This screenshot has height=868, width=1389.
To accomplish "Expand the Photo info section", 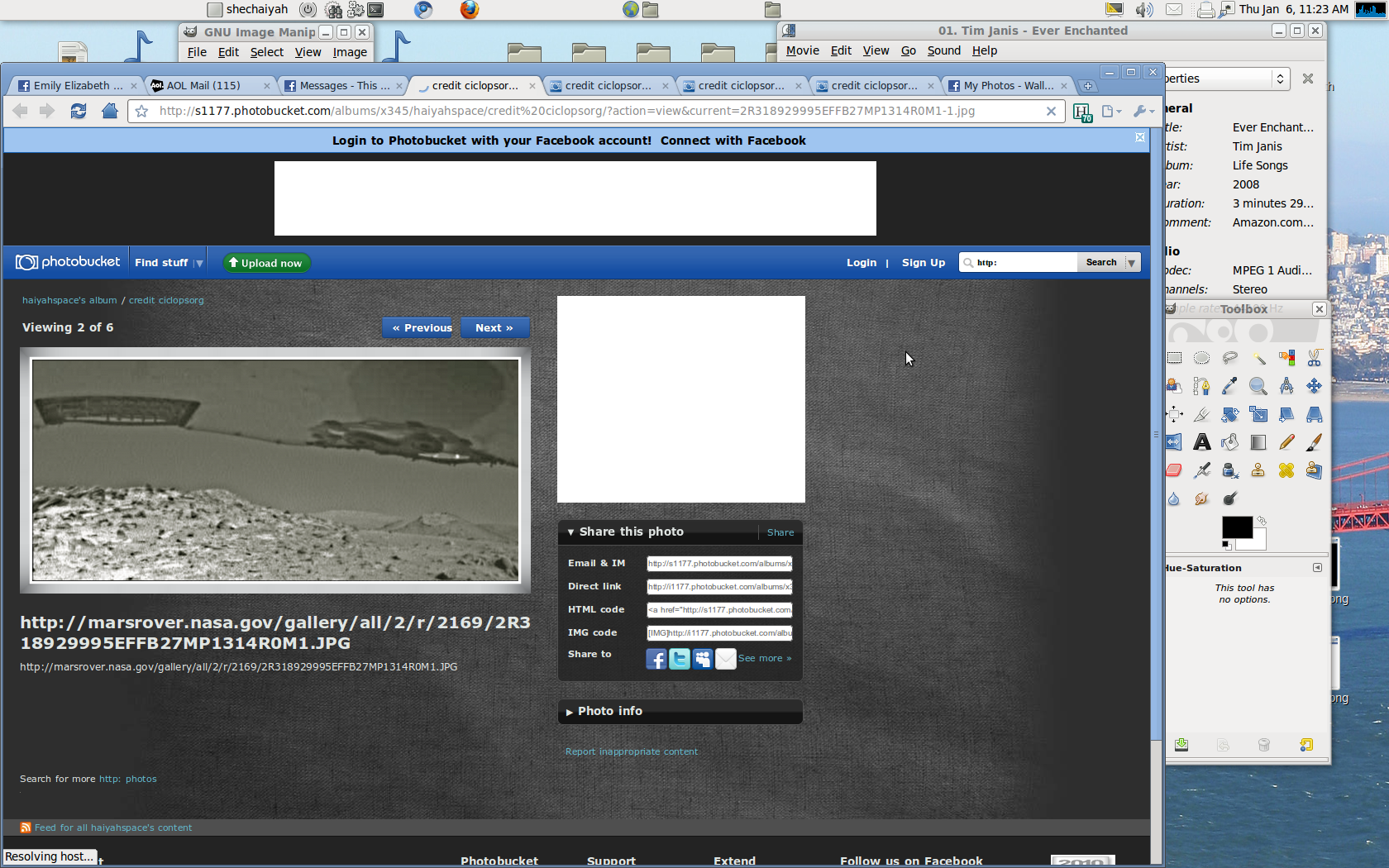I will [570, 712].
